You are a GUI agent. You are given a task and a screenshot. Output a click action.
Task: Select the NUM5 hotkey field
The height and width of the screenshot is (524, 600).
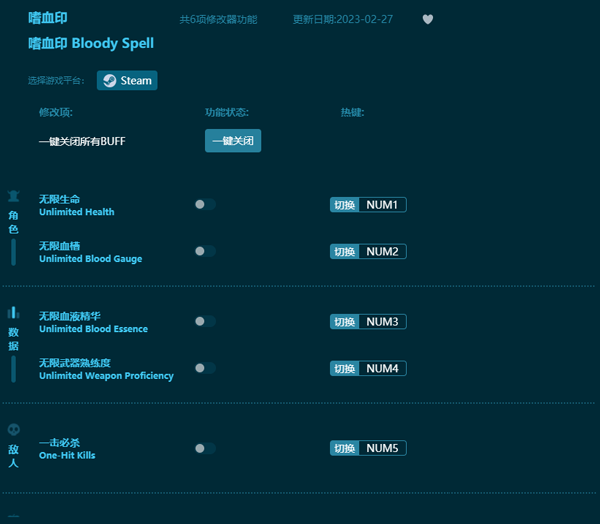[x=382, y=449]
